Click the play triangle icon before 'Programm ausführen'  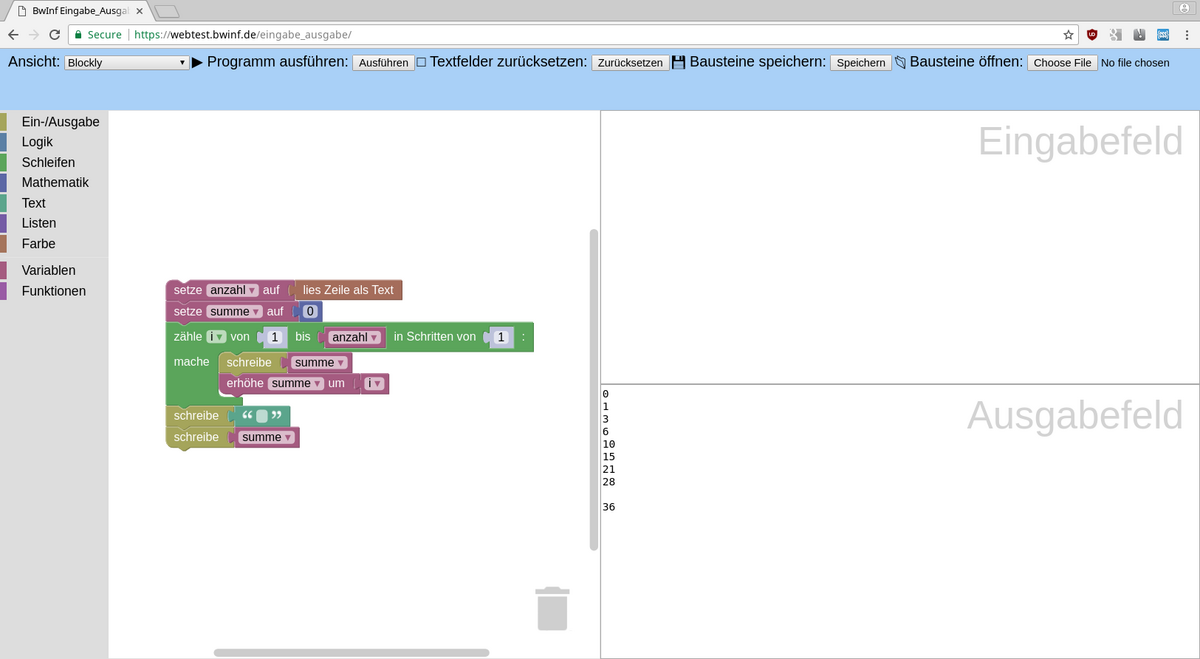point(197,62)
